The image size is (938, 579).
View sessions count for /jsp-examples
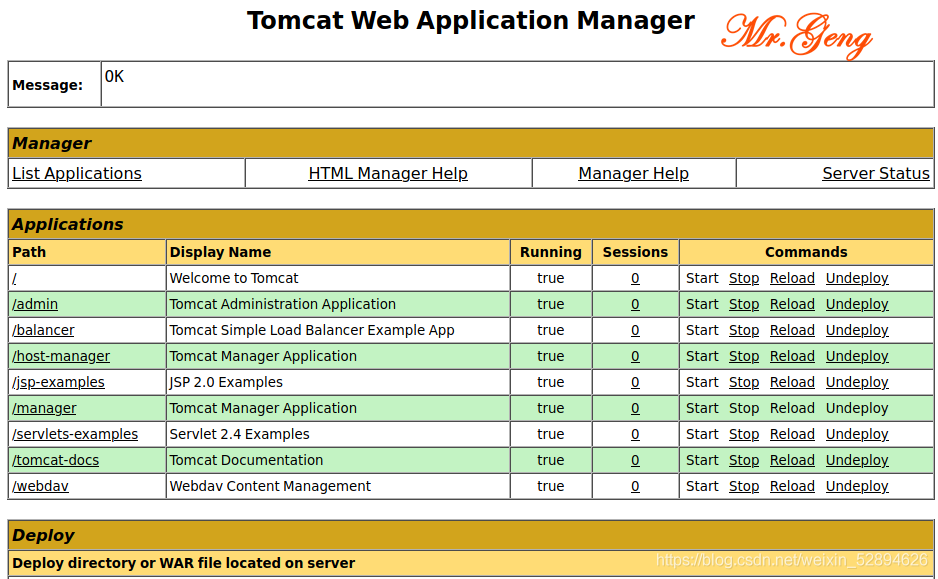click(635, 382)
